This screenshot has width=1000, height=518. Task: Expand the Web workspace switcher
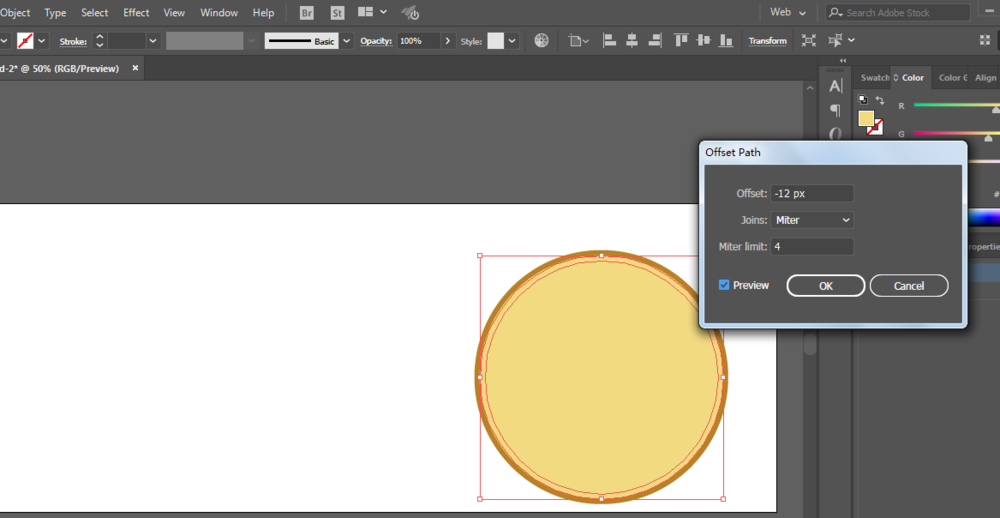(x=788, y=12)
